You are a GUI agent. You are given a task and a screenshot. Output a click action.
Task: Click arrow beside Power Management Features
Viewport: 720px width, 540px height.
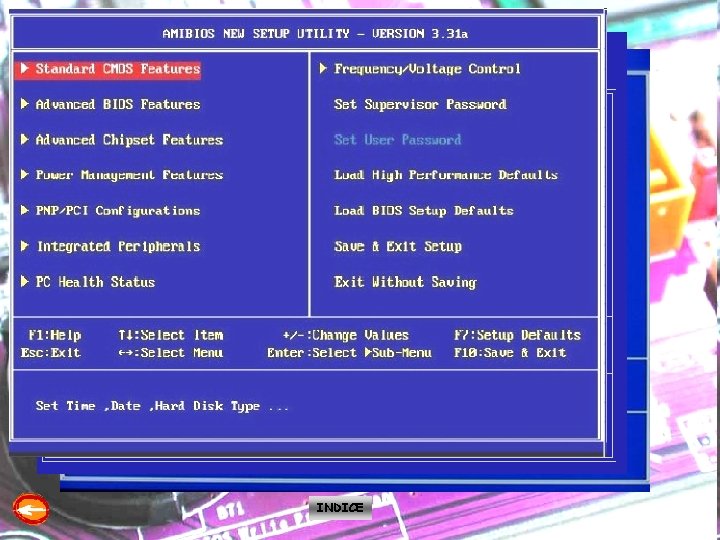click(x=25, y=174)
